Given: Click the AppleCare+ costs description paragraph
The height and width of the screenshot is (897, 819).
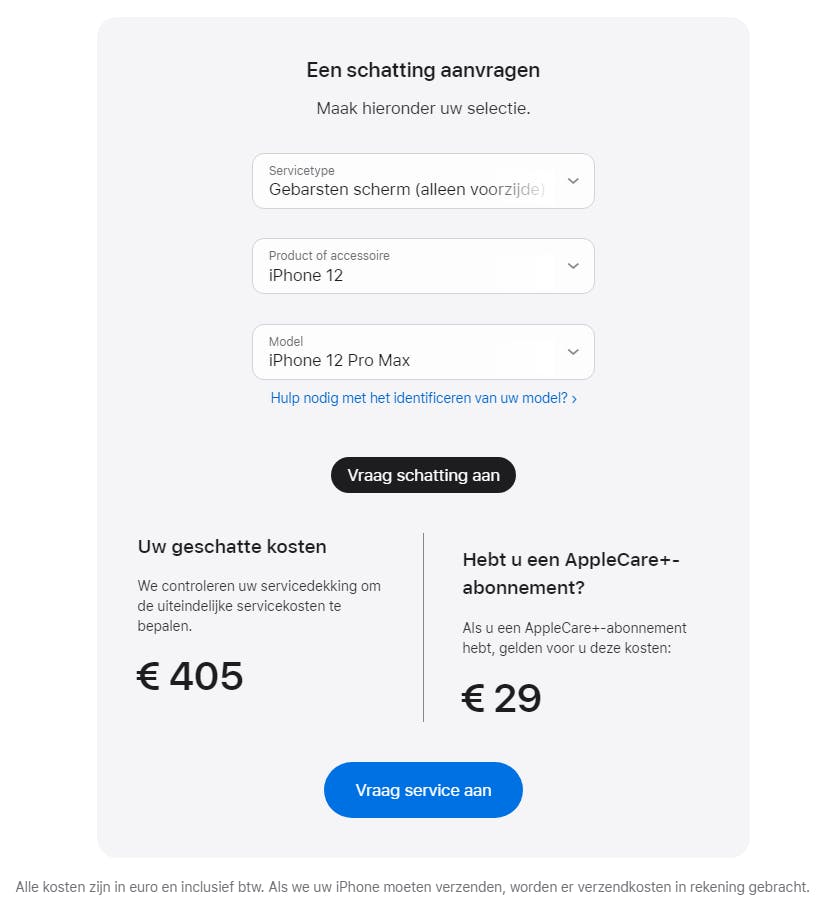Looking at the screenshot, I should [574, 638].
